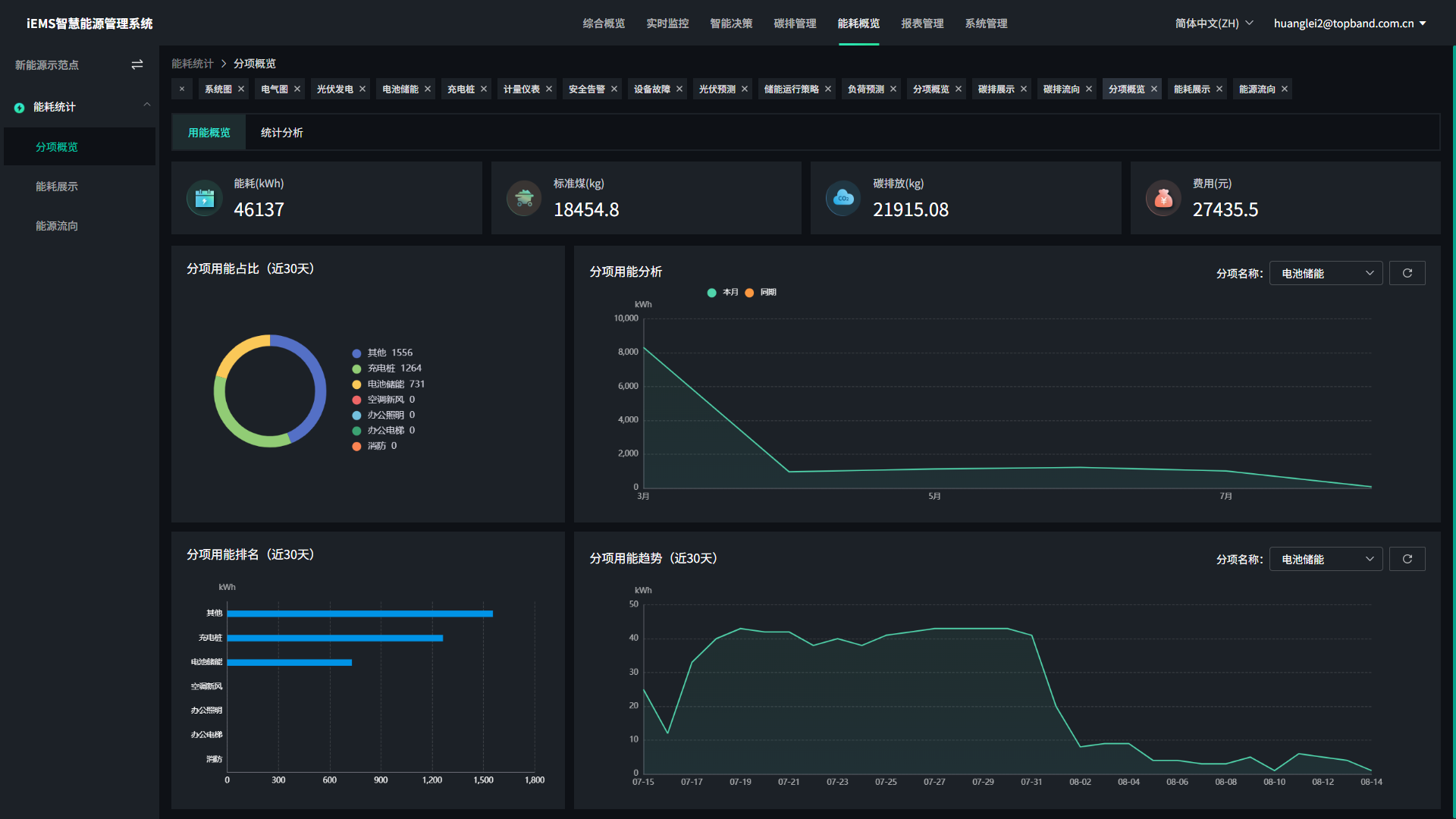Screen dimensions: 1456x819
Task: Click the 能耗统计 breadcrumb link
Action: click(x=192, y=63)
